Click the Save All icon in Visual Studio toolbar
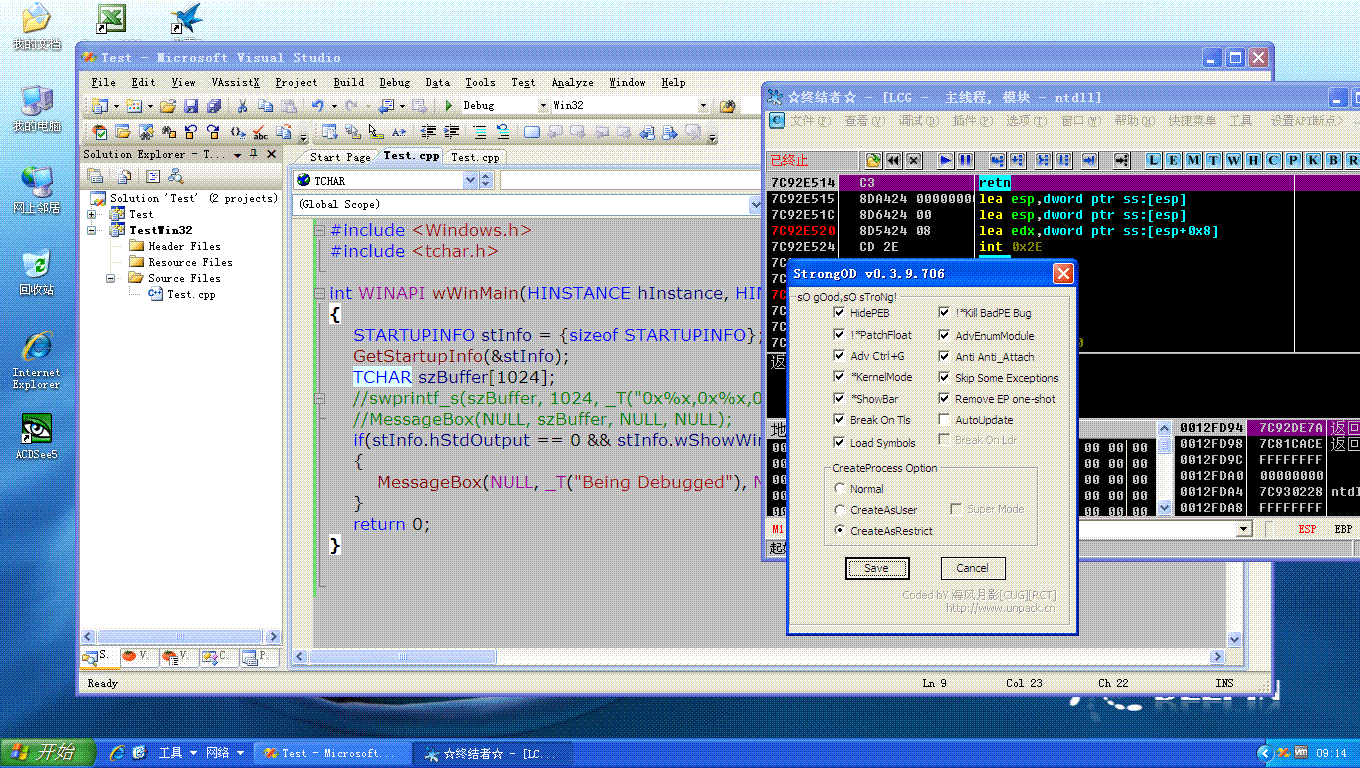The image size is (1360, 768). pyautogui.click(x=213, y=105)
